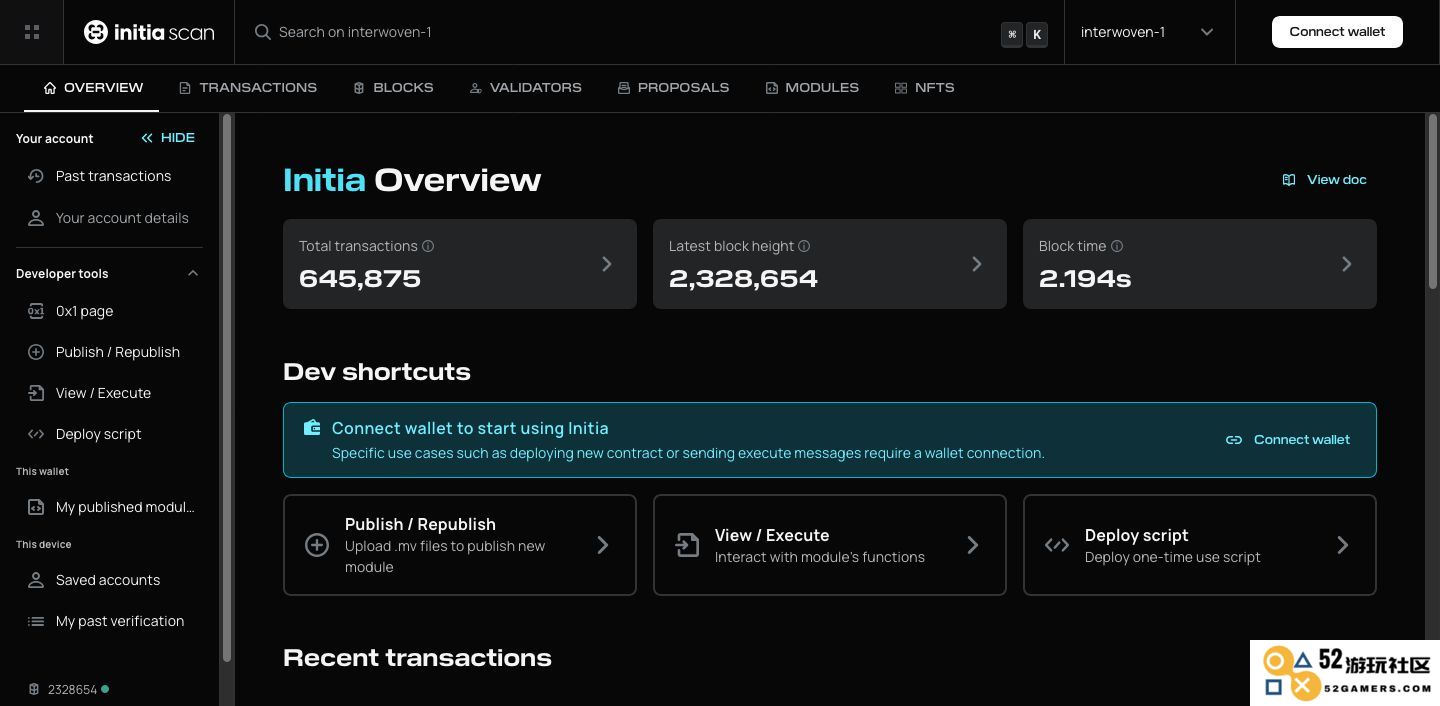Open the Blocks tab
This screenshot has height=706, width=1440.
[x=393, y=88]
